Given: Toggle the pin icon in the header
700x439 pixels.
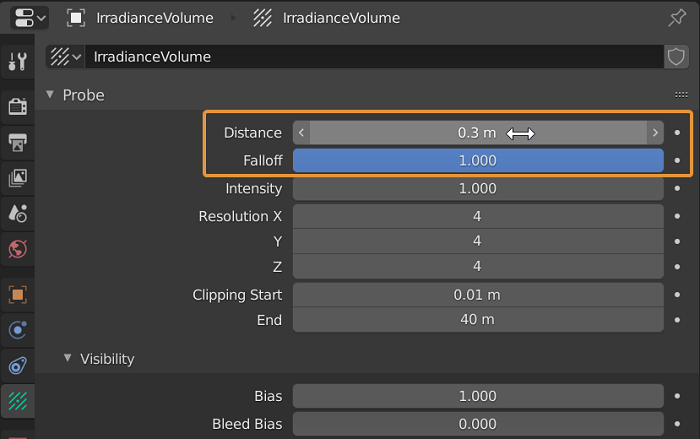Looking at the screenshot, I should [x=678, y=18].
